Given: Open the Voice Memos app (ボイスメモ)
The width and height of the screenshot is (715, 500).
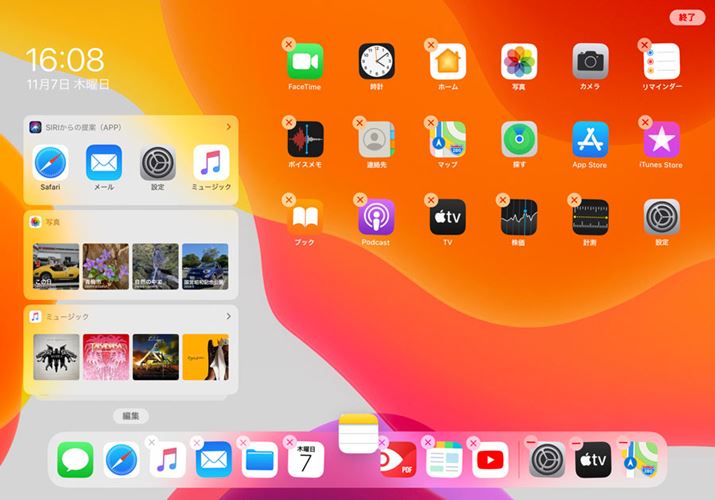Looking at the screenshot, I should tap(305, 139).
